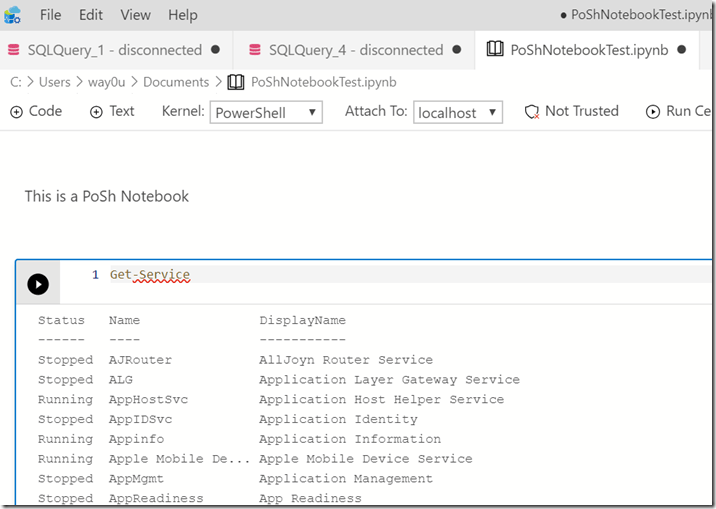The image size is (716, 509).
Task: Click line number 1 in code cell
Action: [x=95, y=275]
